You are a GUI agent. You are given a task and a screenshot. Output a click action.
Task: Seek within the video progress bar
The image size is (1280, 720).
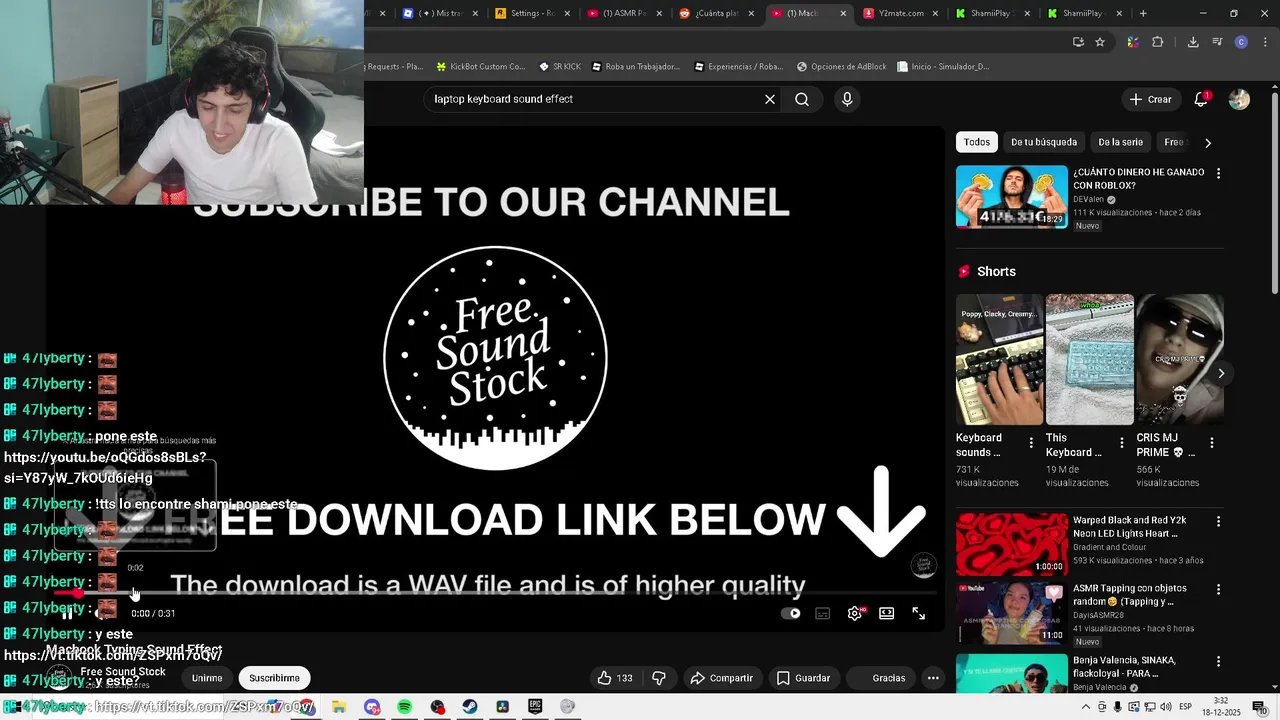point(495,593)
